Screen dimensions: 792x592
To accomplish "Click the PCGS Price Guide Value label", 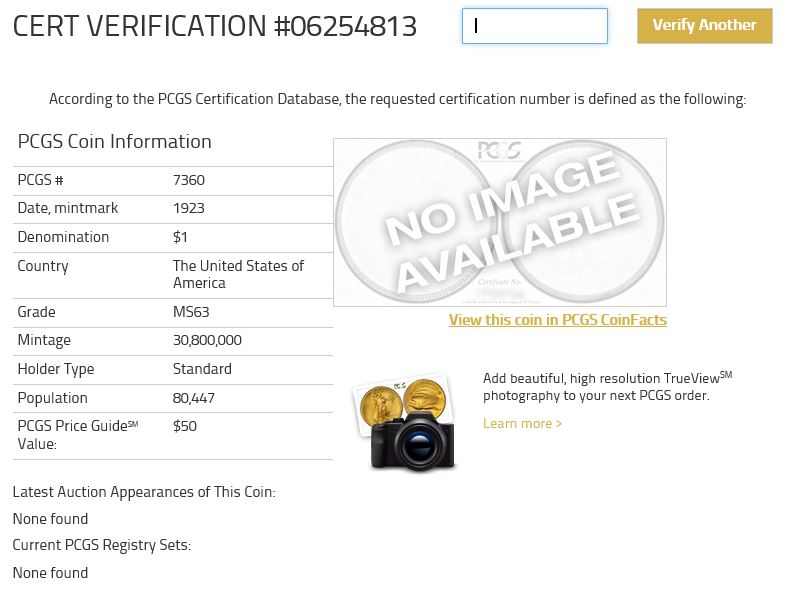I will tap(78, 435).
